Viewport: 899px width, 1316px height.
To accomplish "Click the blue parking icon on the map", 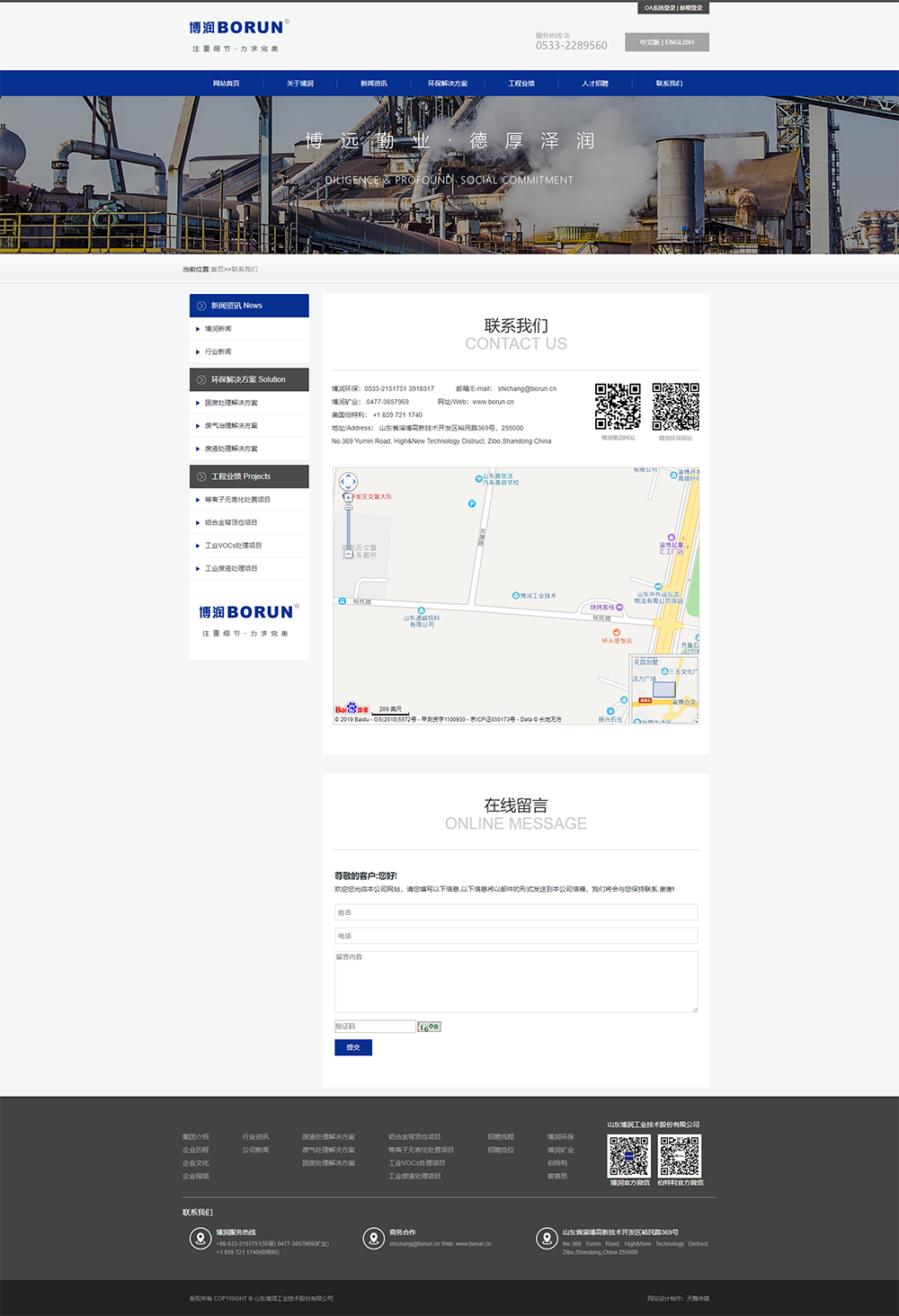I will (x=472, y=503).
